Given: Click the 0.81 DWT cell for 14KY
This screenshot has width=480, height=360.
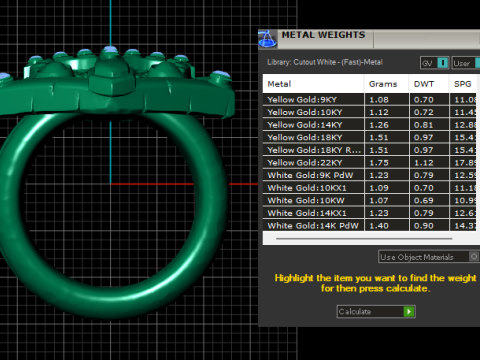Looking at the screenshot, I should point(429,125).
